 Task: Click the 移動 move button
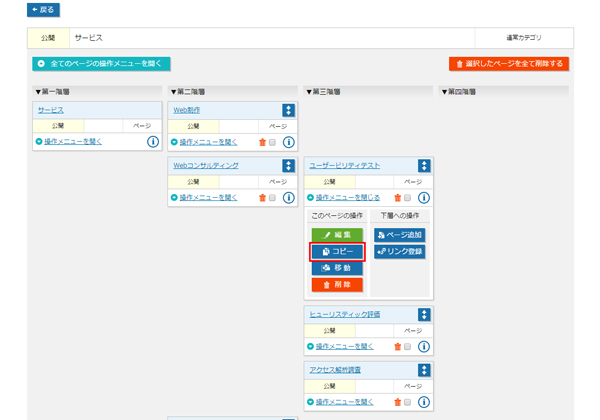[337, 268]
